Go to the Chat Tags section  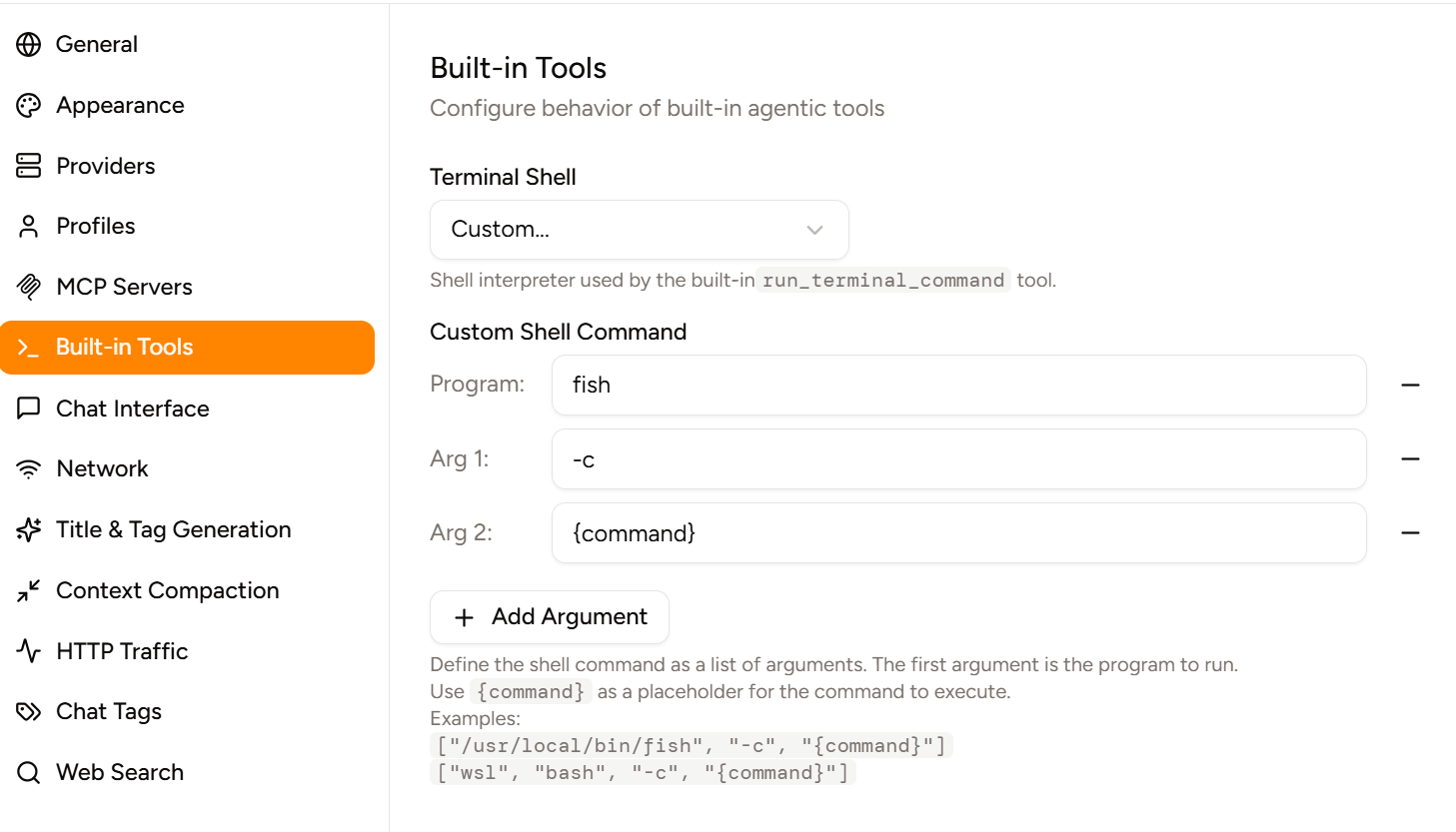[108, 711]
